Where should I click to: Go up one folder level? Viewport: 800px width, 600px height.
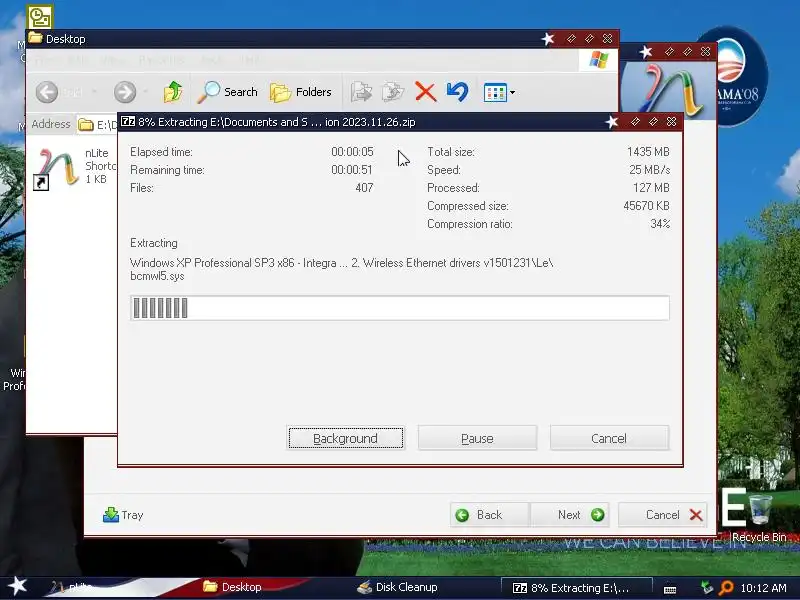pyautogui.click(x=173, y=92)
